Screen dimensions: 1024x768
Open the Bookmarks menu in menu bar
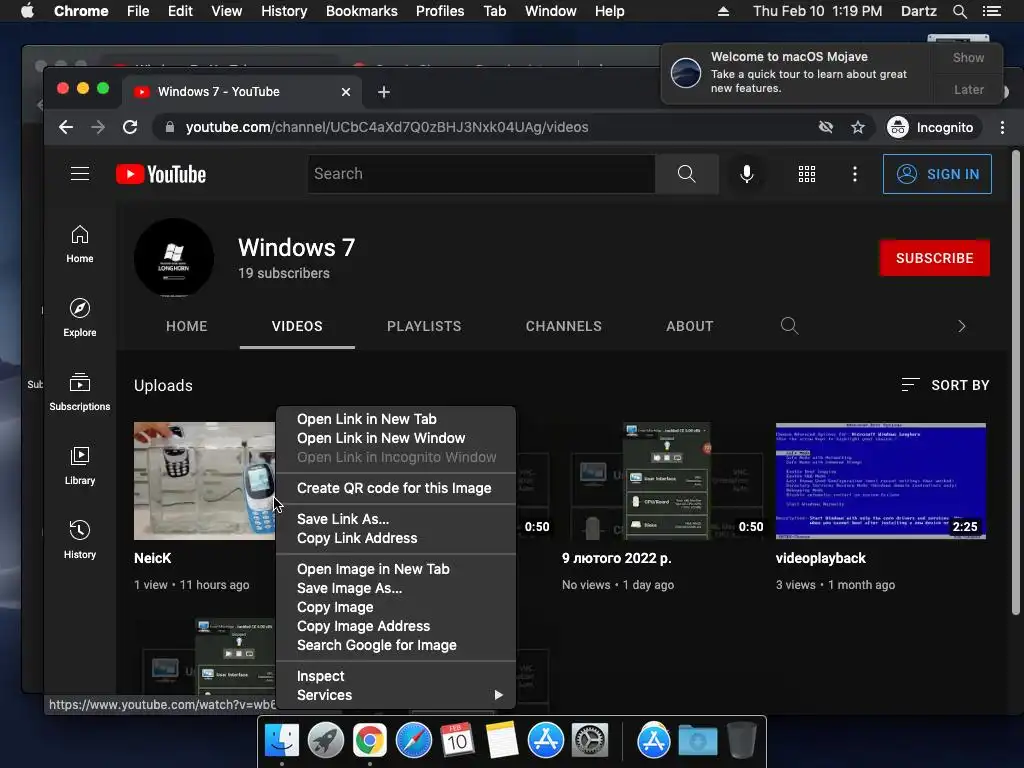click(x=361, y=11)
